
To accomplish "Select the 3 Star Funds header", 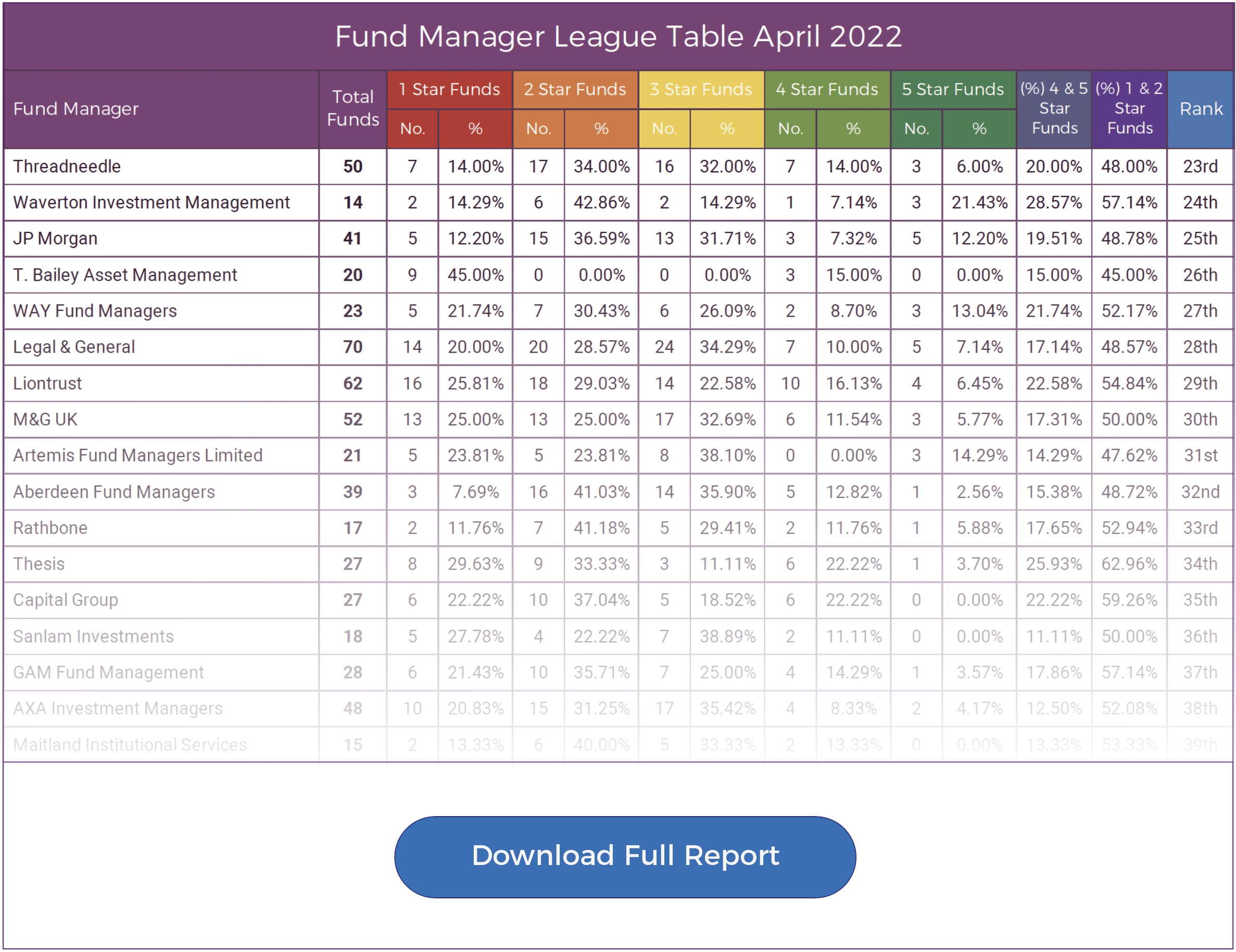I will click(701, 90).
